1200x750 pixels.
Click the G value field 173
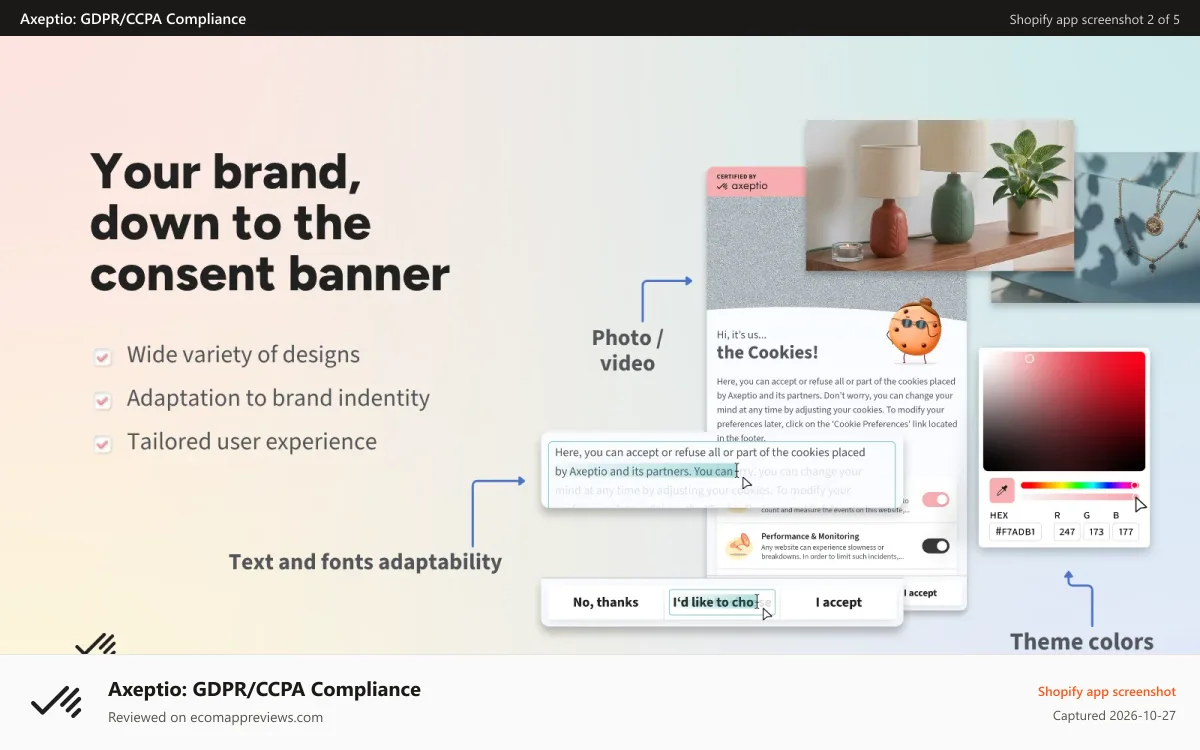(1097, 532)
